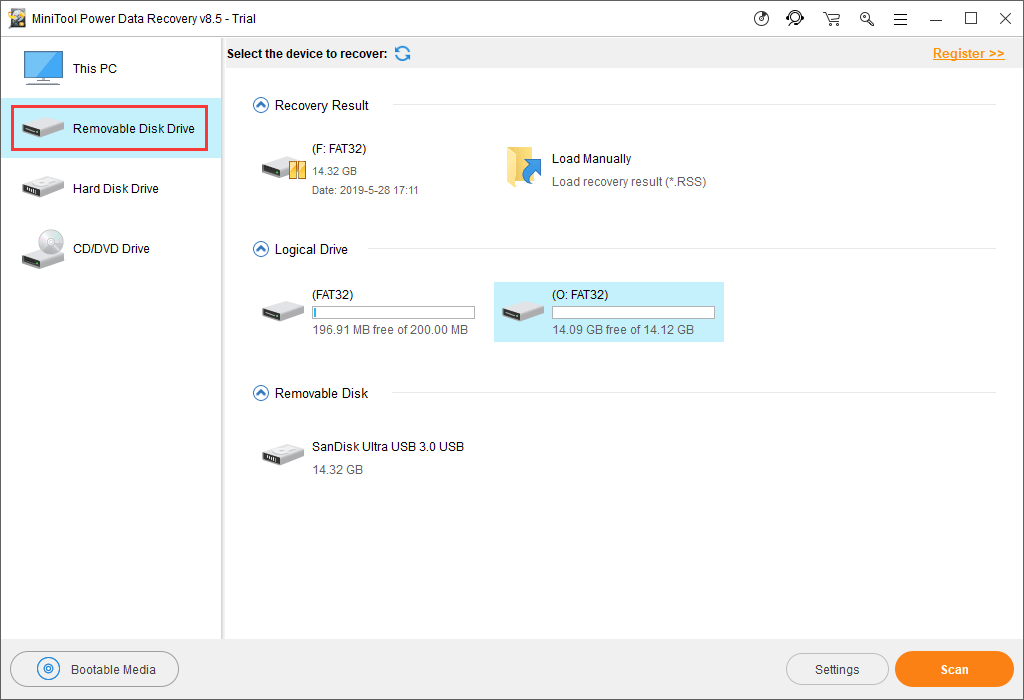
Task: Open the shopping cart to purchase license
Action: (x=831, y=18)
